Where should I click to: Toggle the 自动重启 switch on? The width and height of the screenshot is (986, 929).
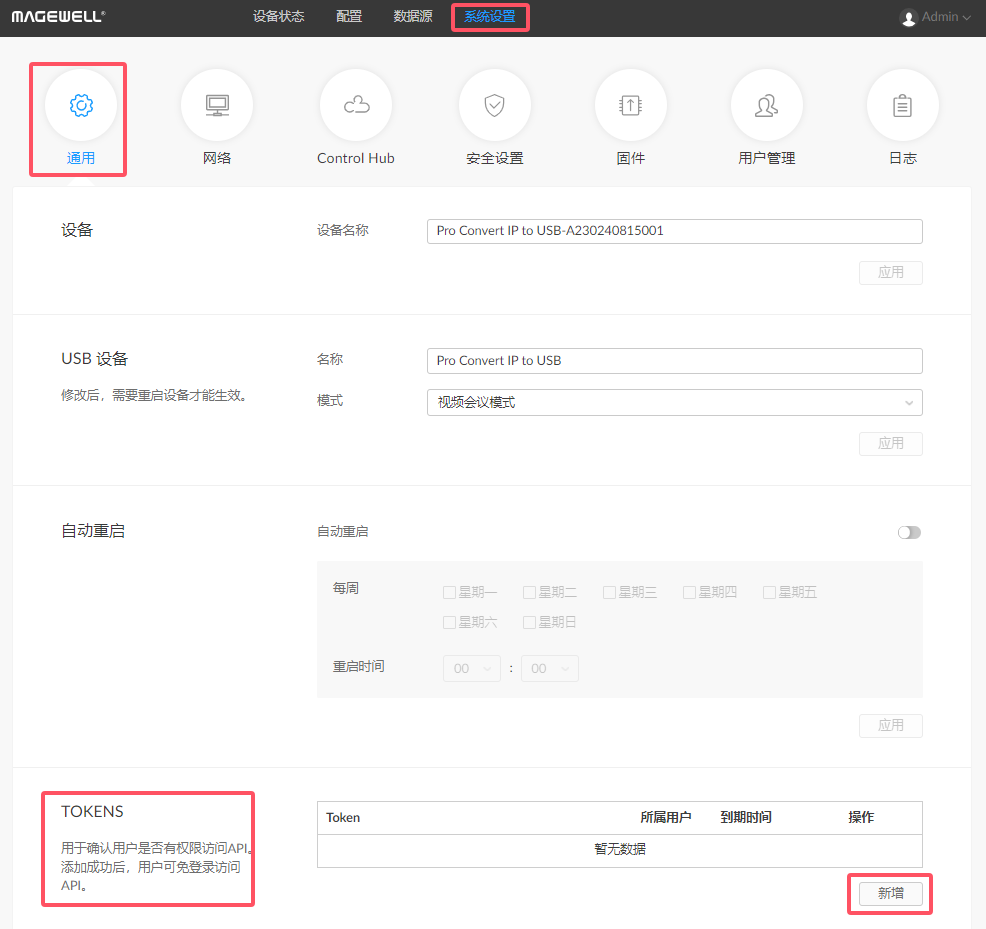point(909,533)
